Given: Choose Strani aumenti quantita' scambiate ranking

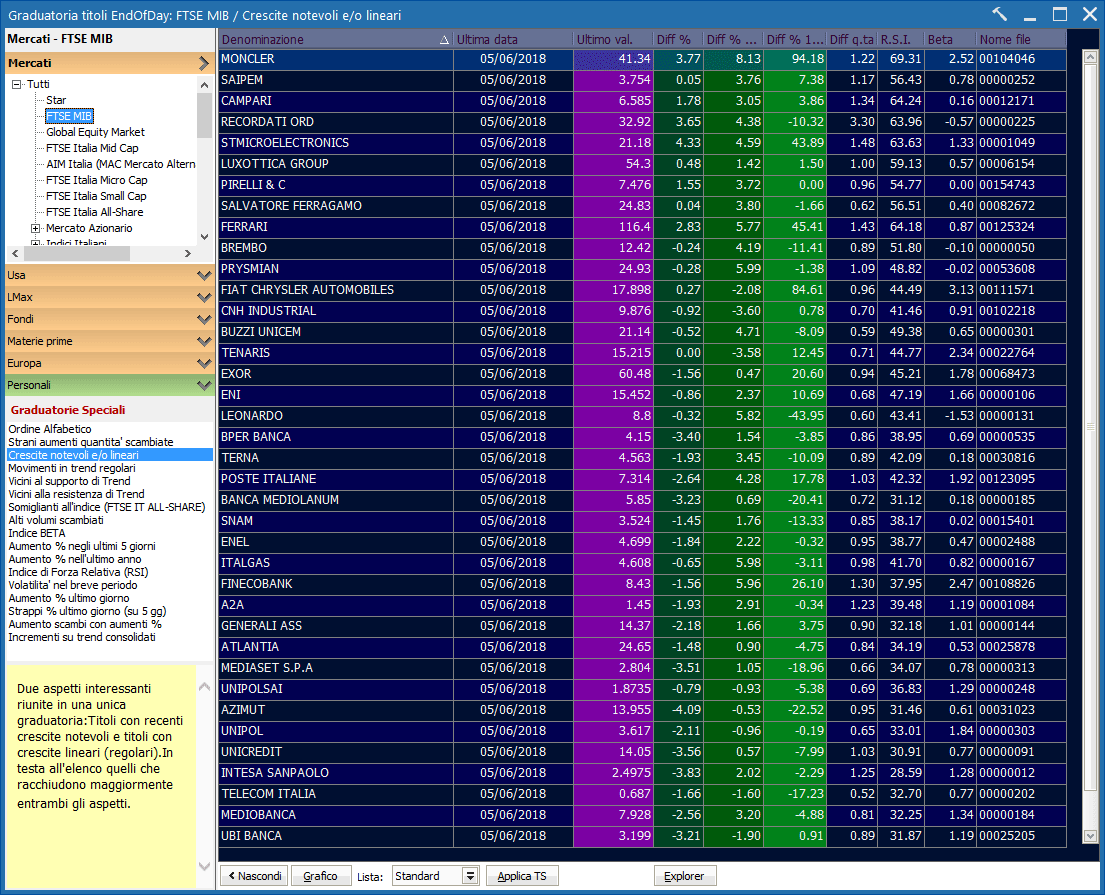Looking at the screenshot, I should [91, 442].
